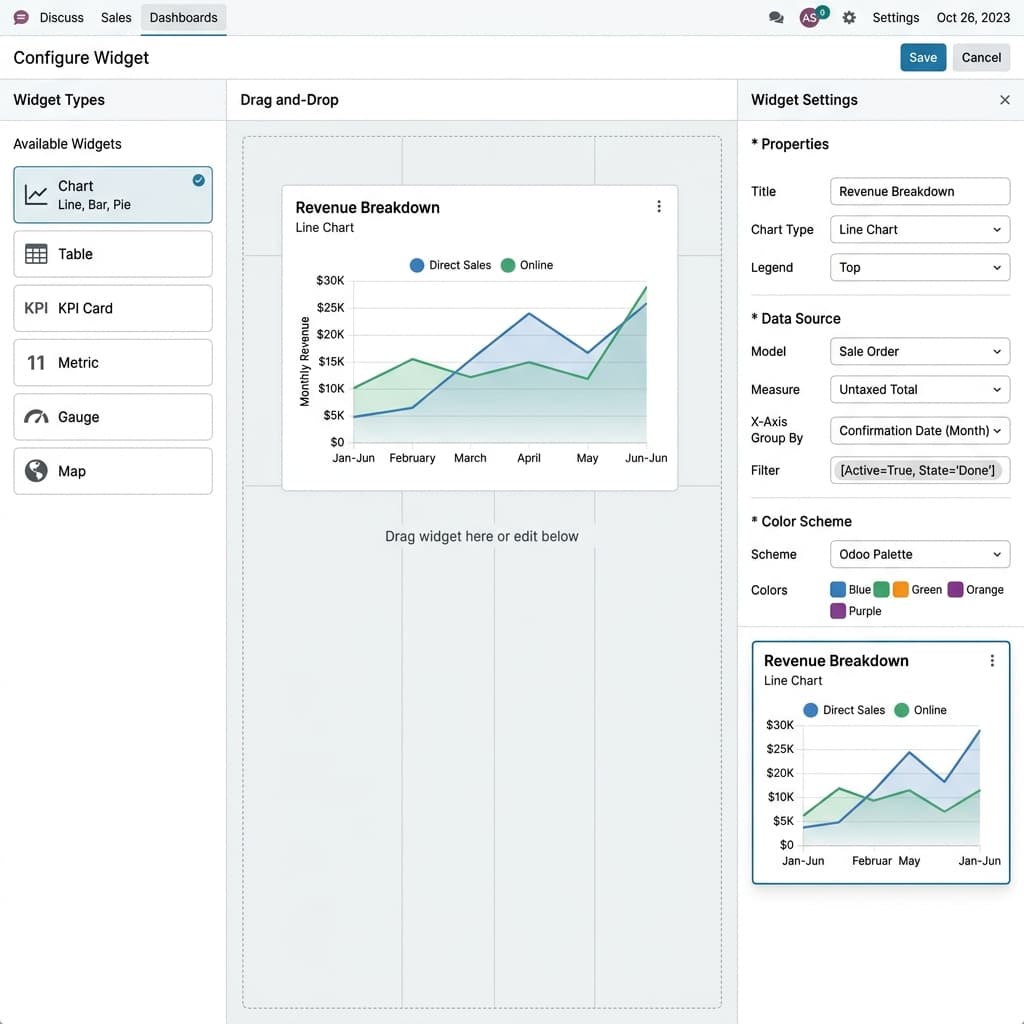1024x1024 pixels.
Task: Open the Chart Type dropdown
Action: point(920,229)
